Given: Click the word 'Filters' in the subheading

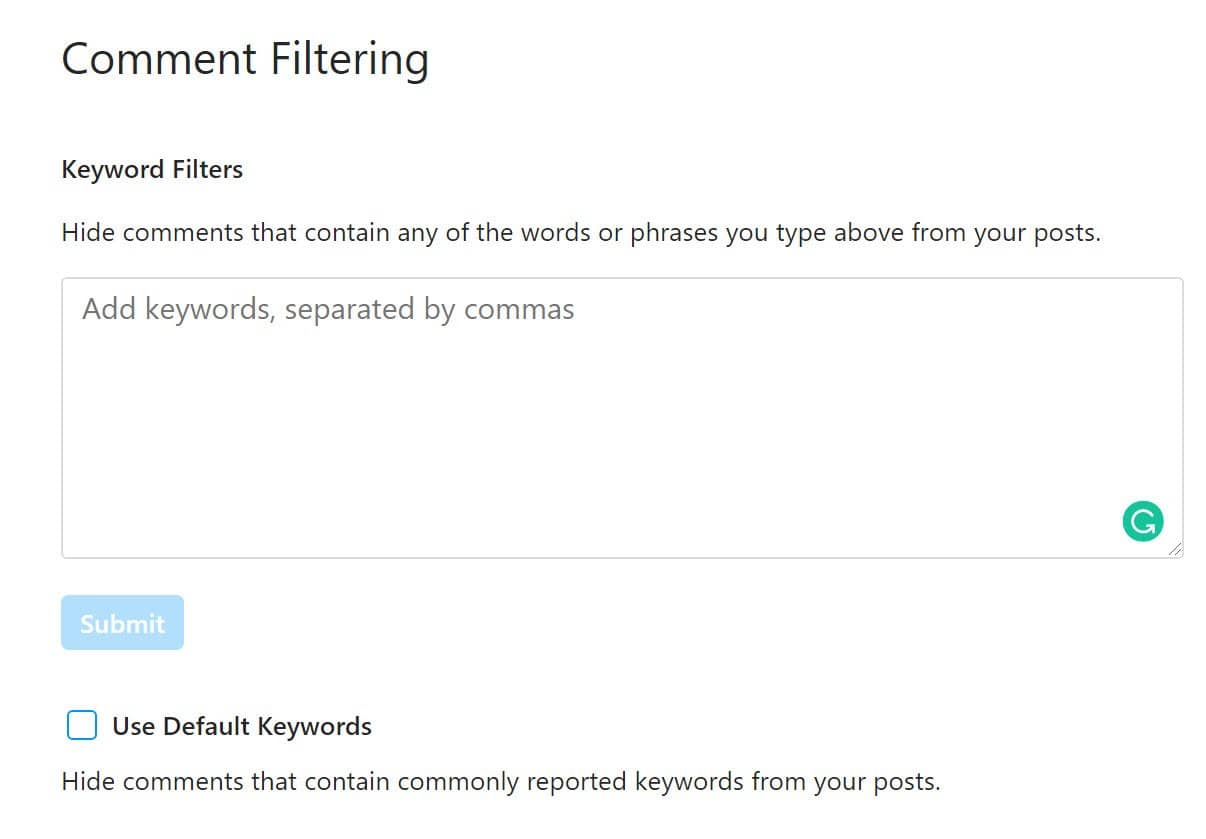Looking at the screenshot, I should click(209, 170).
